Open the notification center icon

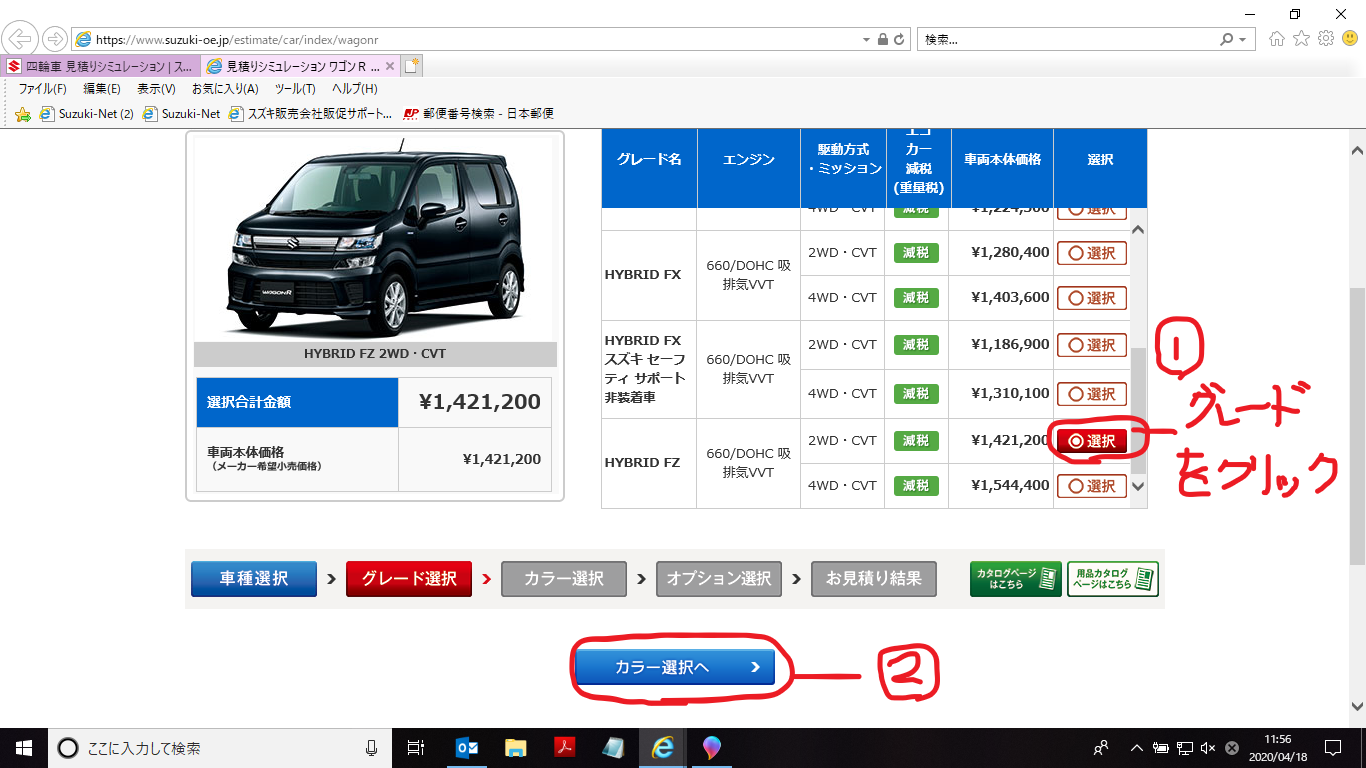pos(1332,748)
